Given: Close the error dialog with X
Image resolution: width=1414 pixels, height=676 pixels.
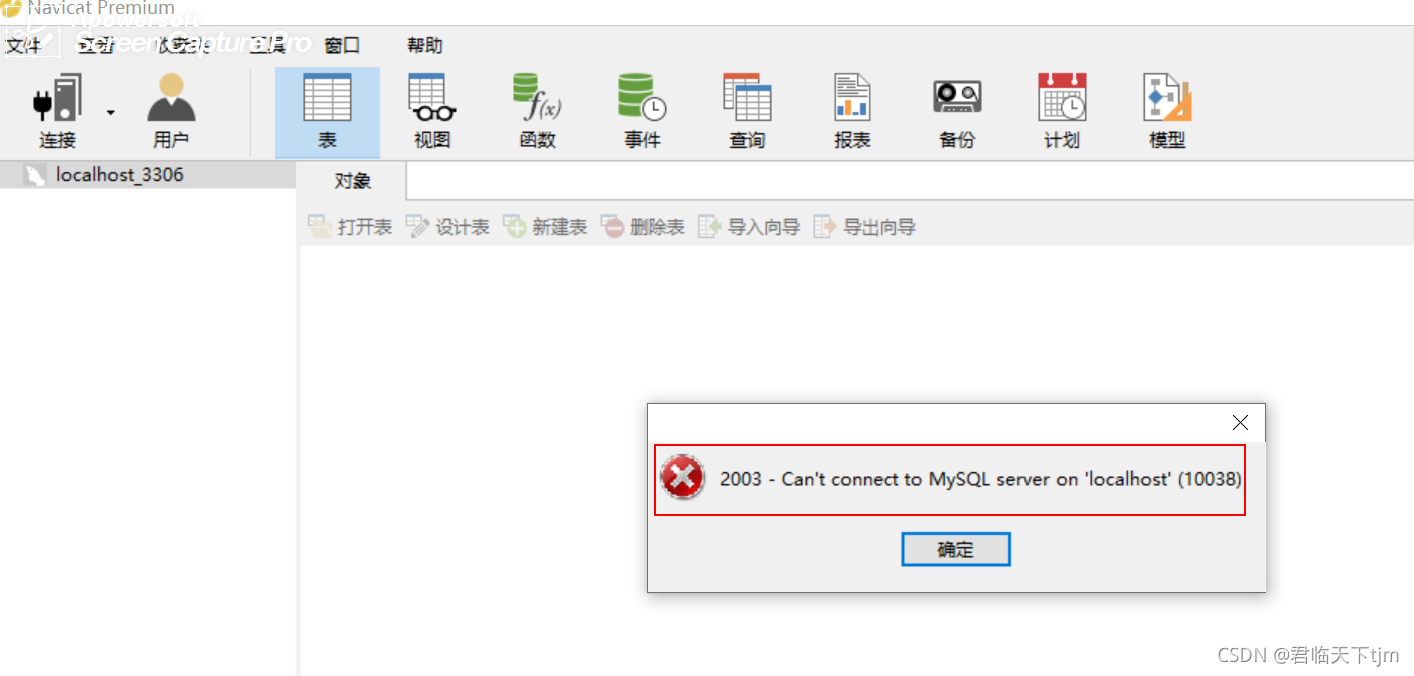Looking at the screenshot, I should tap(1240, 423).
